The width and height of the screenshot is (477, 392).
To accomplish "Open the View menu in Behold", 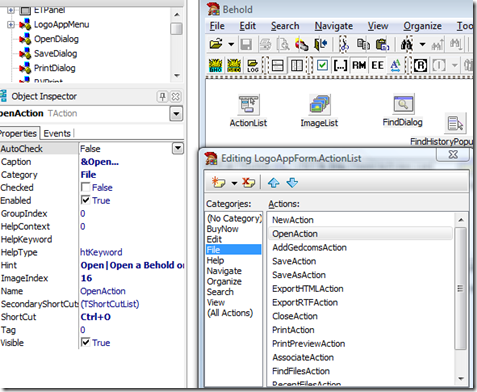I will 378,26.
